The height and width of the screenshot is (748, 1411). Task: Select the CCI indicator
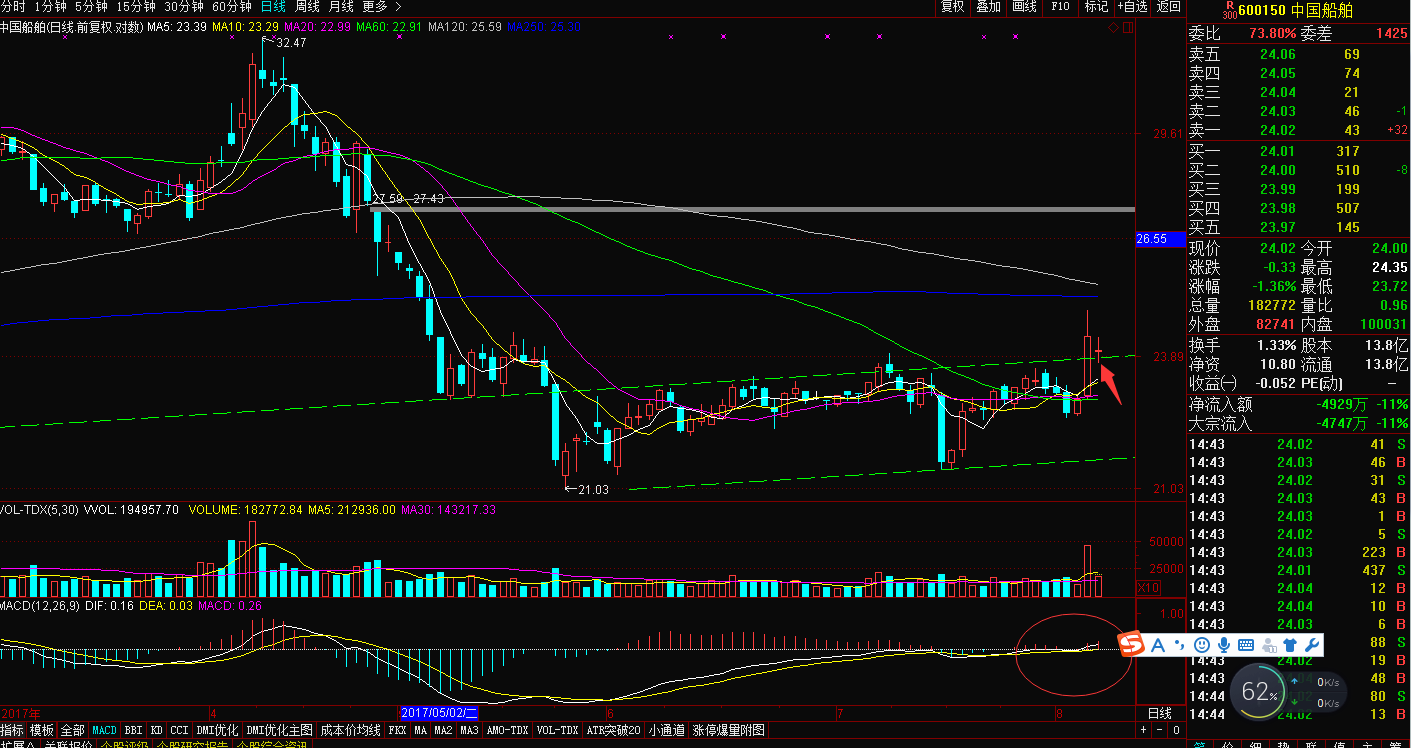pos(179,731)
